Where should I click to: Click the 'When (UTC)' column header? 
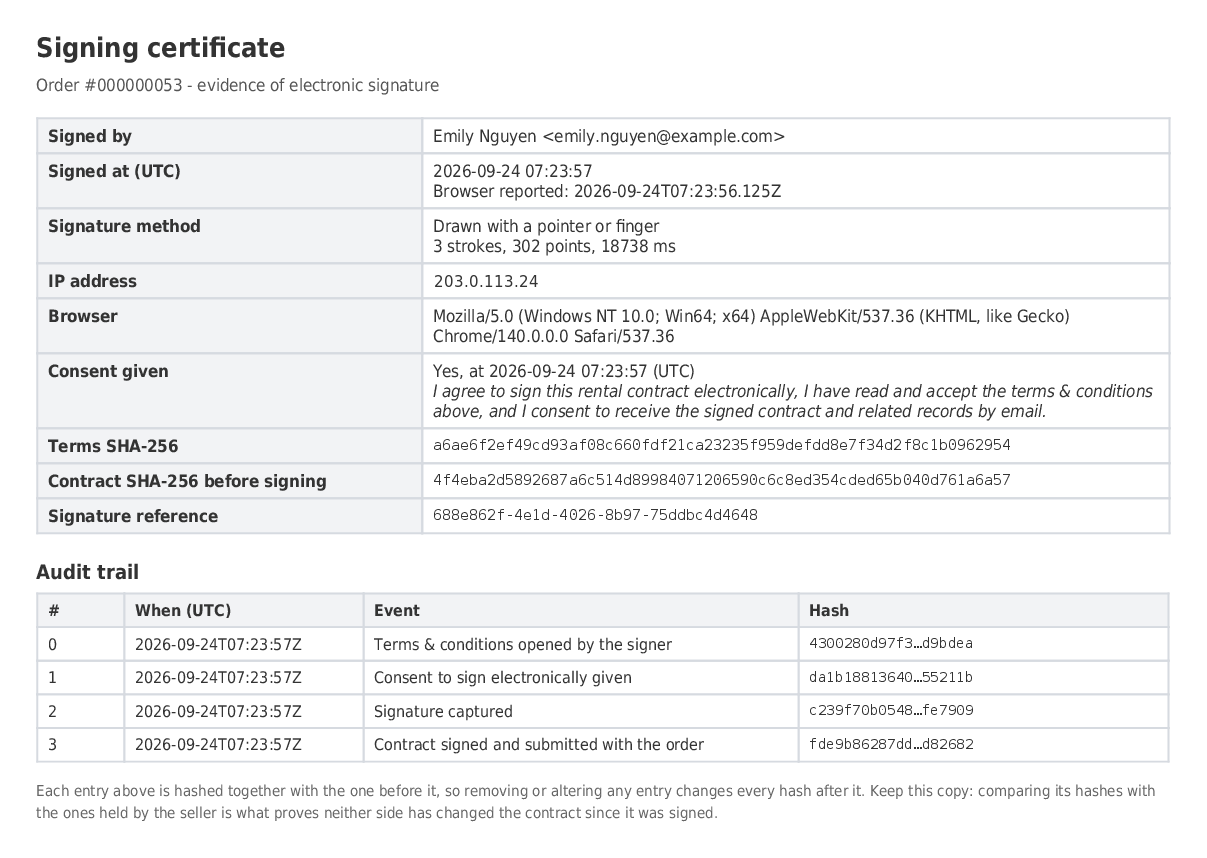(x=183, y=610)
